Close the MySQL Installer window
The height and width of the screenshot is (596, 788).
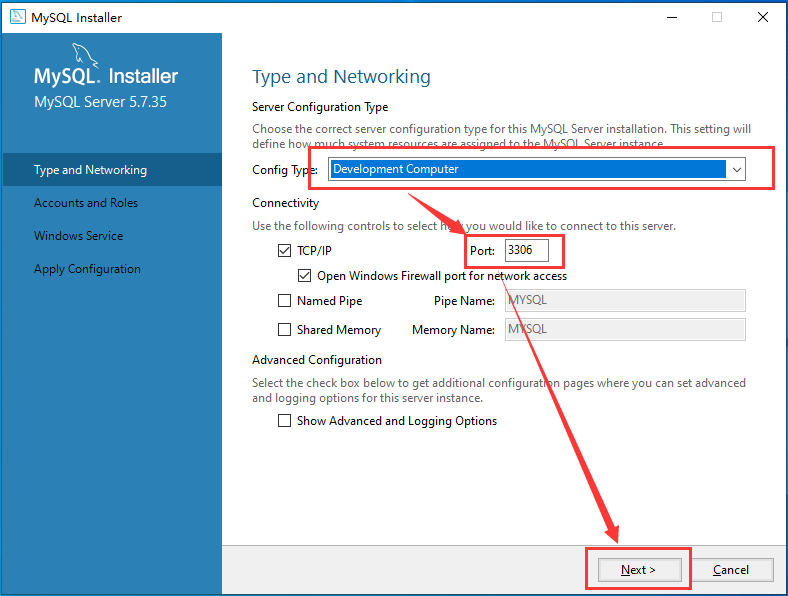[x=763, y=17]
